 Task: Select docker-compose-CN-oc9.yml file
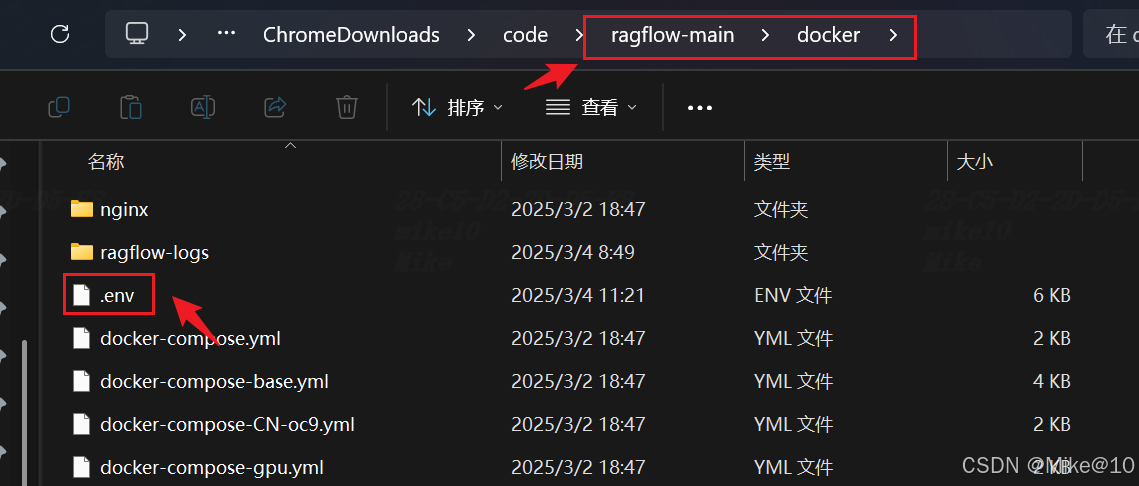pos(227,424)
